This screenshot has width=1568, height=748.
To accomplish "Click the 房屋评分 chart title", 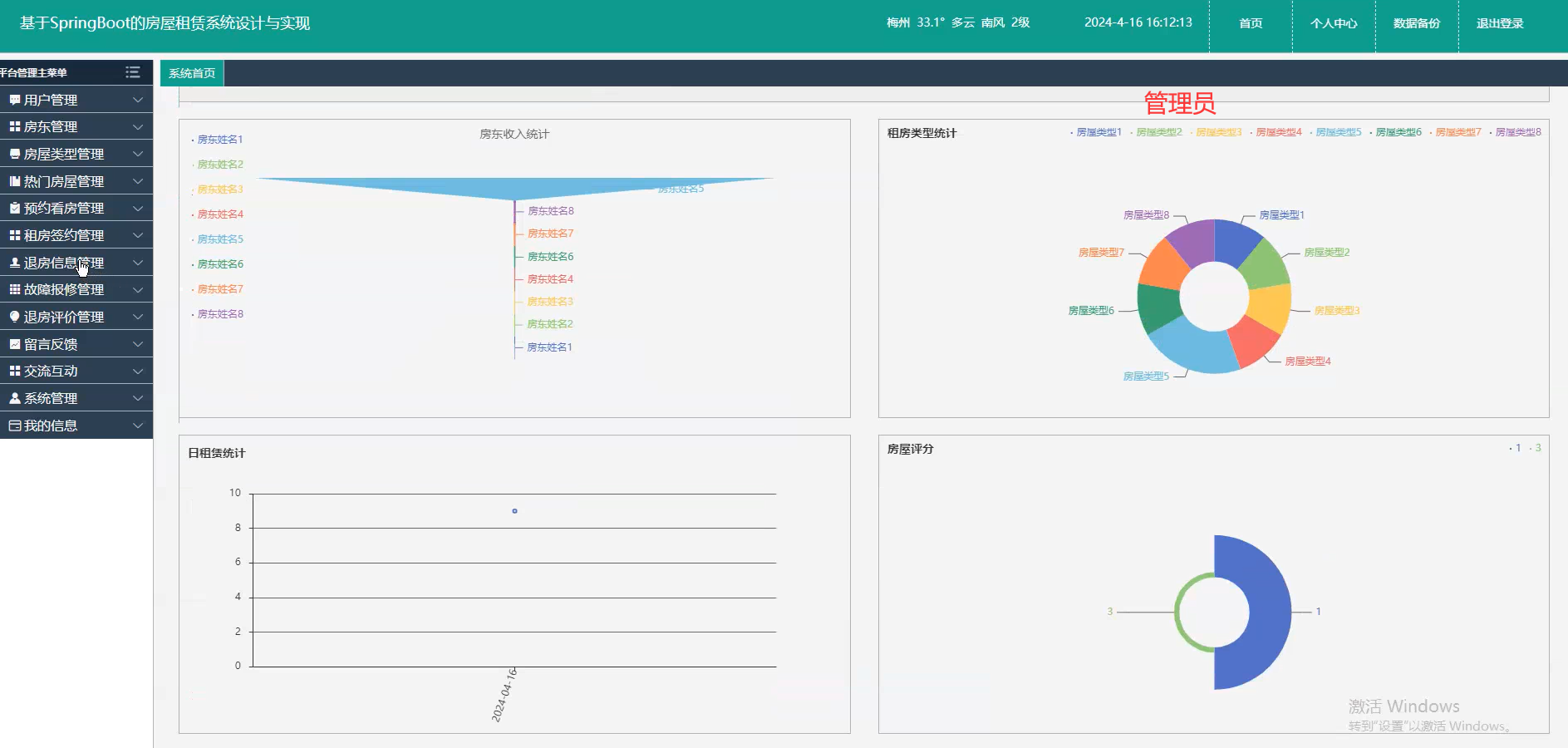I will pyautogui.click(x=910, y=449).
